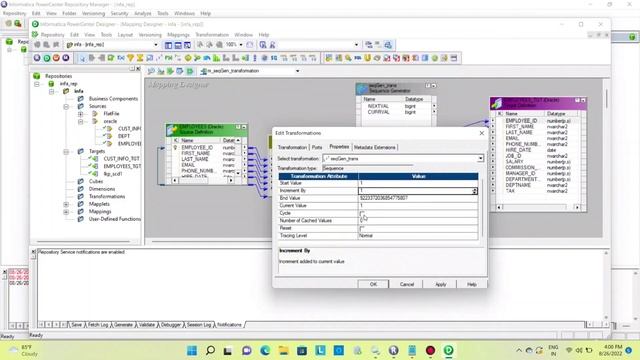Tick the Cycle checkbox
Screen dimensions: 640x360
pos(362,213)
